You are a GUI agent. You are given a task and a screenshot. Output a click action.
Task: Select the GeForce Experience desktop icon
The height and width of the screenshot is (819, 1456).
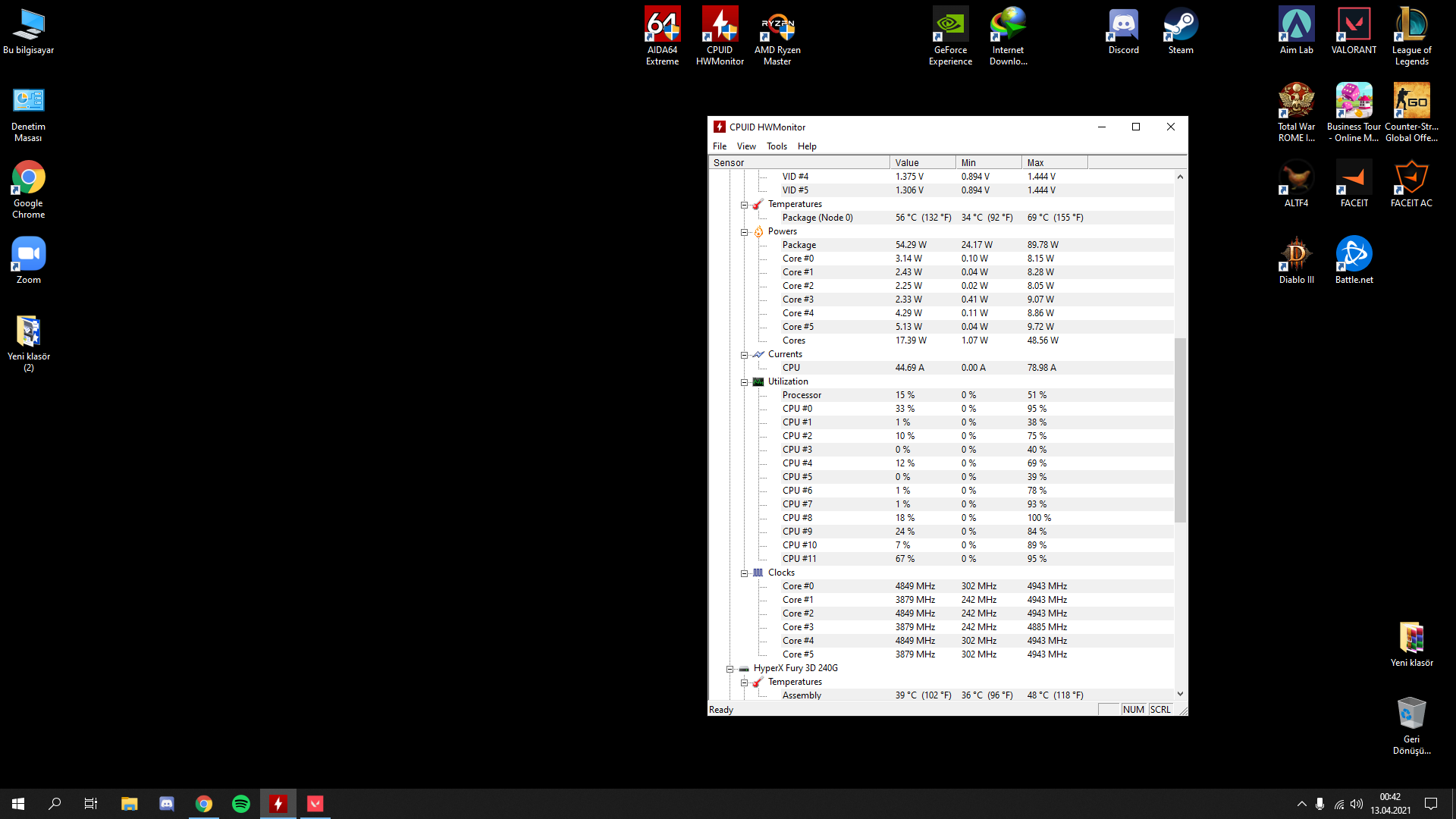point(950,36)
